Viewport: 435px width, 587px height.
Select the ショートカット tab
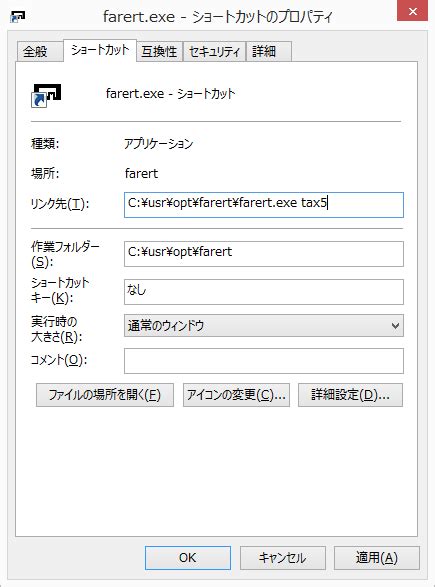tap(100, 50)
